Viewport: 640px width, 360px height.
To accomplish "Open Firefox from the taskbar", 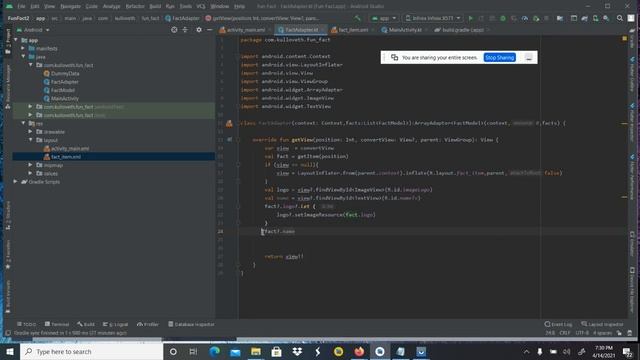I will [x=359, y=351].
